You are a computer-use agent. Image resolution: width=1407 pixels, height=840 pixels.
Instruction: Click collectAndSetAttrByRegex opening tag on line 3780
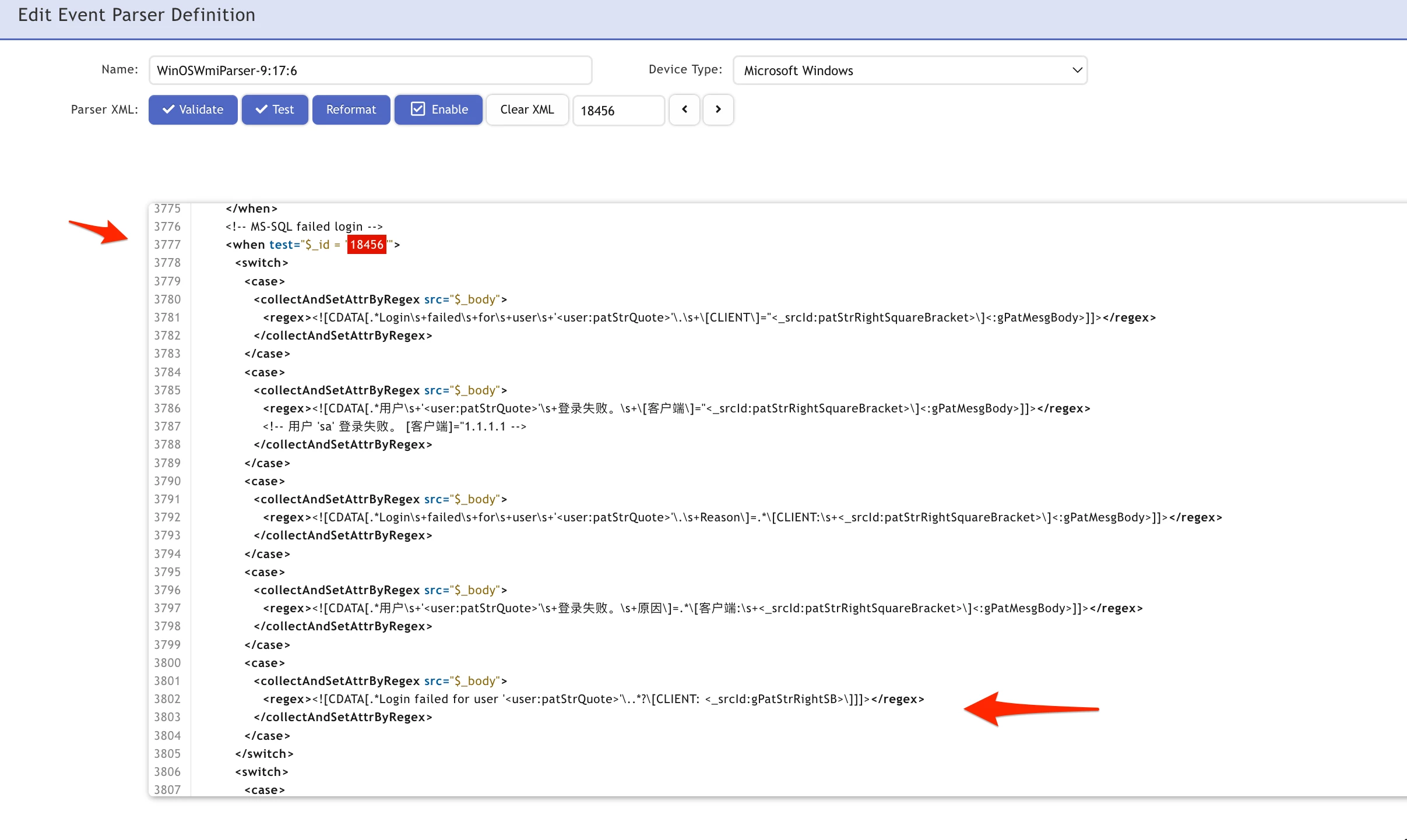(381, 299)
